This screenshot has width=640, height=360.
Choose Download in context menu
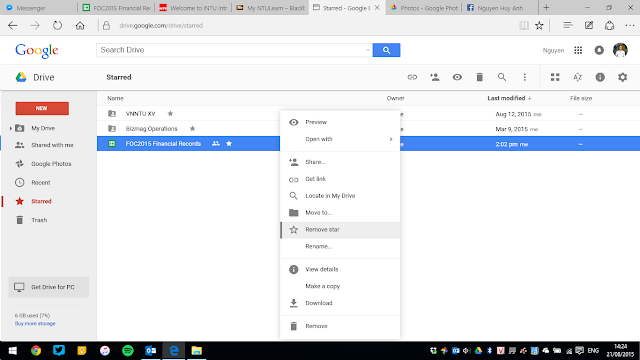[x=340, y=303]
